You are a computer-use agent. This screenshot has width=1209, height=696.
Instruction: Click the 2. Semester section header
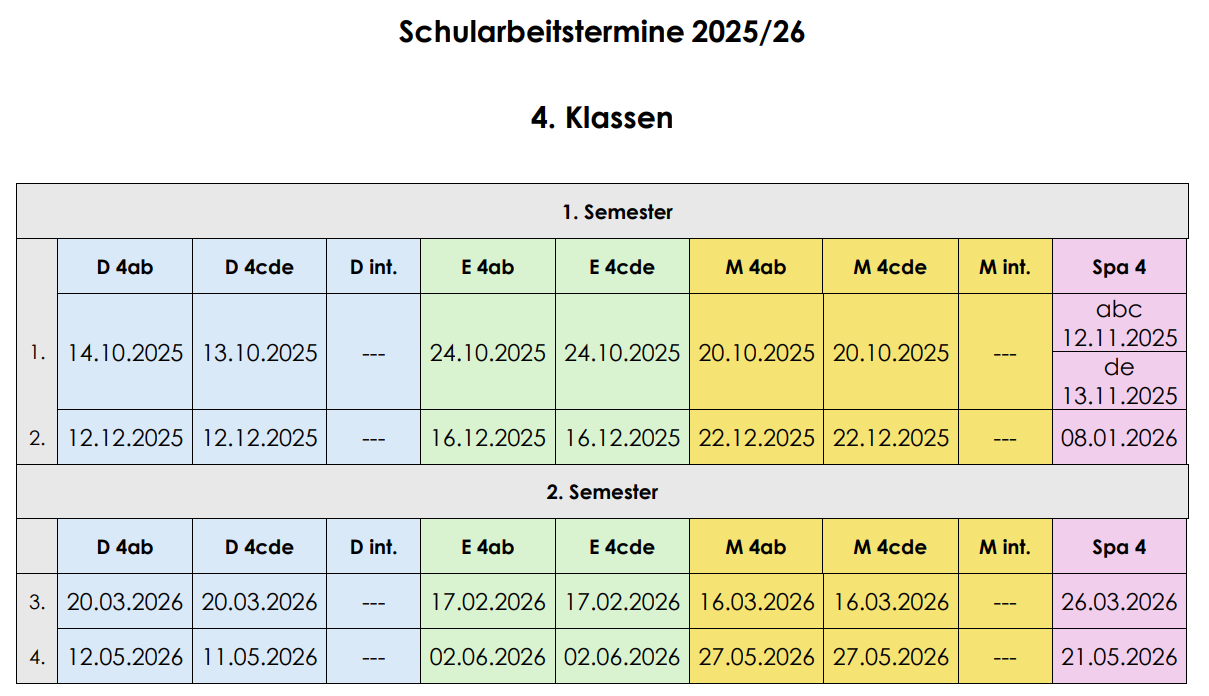(x=602, y=492)
